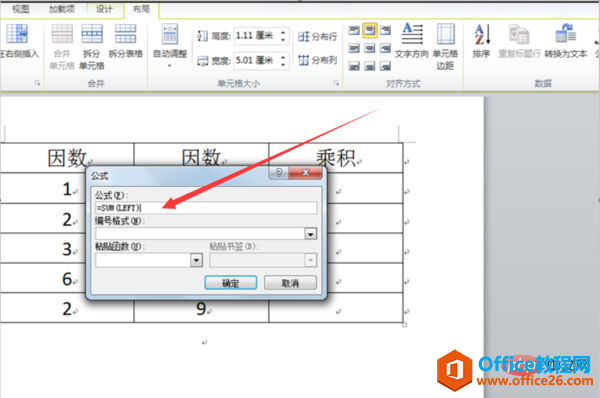
Task: Adjust width spinner arrows
Action: coord(283,60)
